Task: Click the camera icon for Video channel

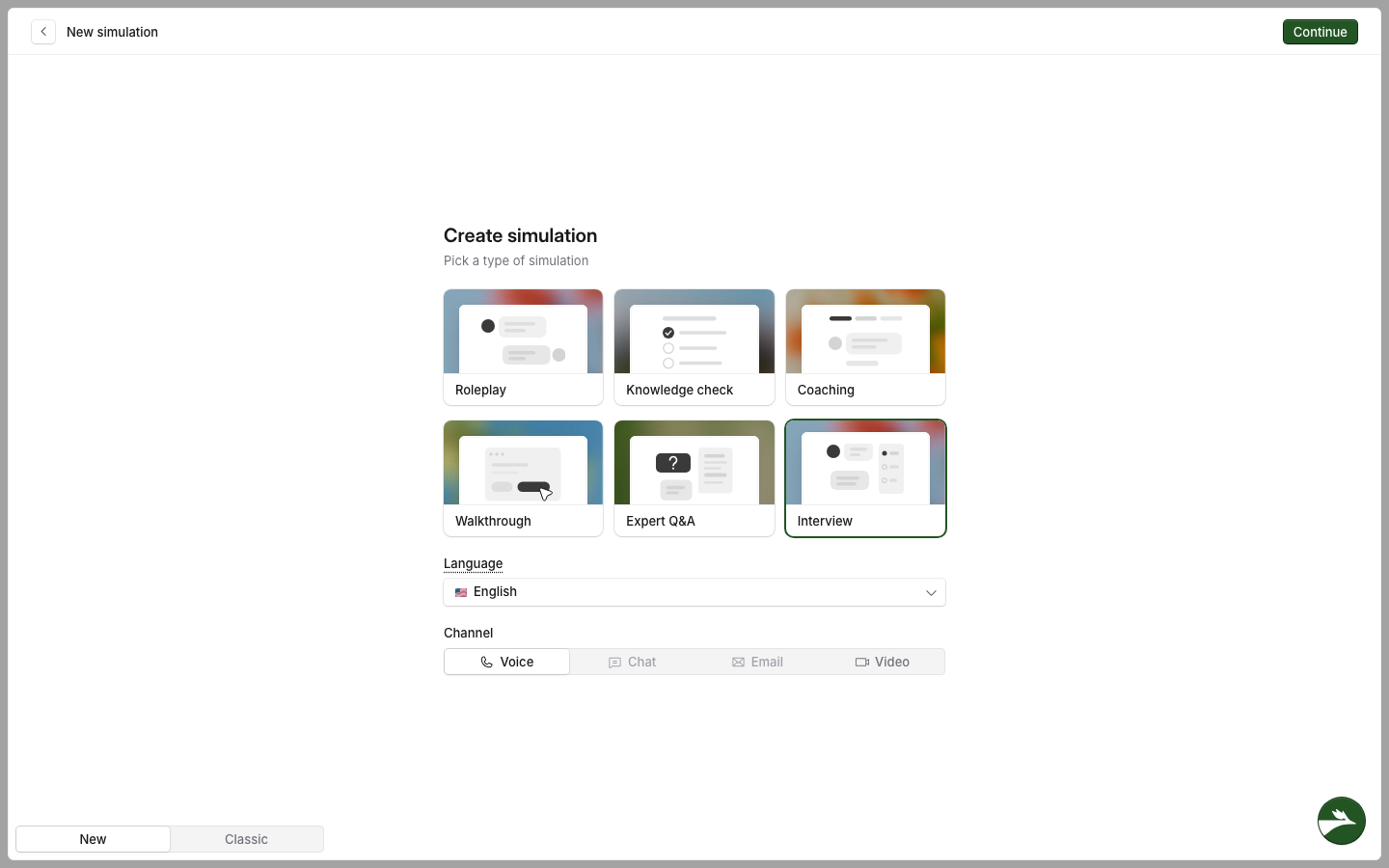Action: [x=862, y=663]
